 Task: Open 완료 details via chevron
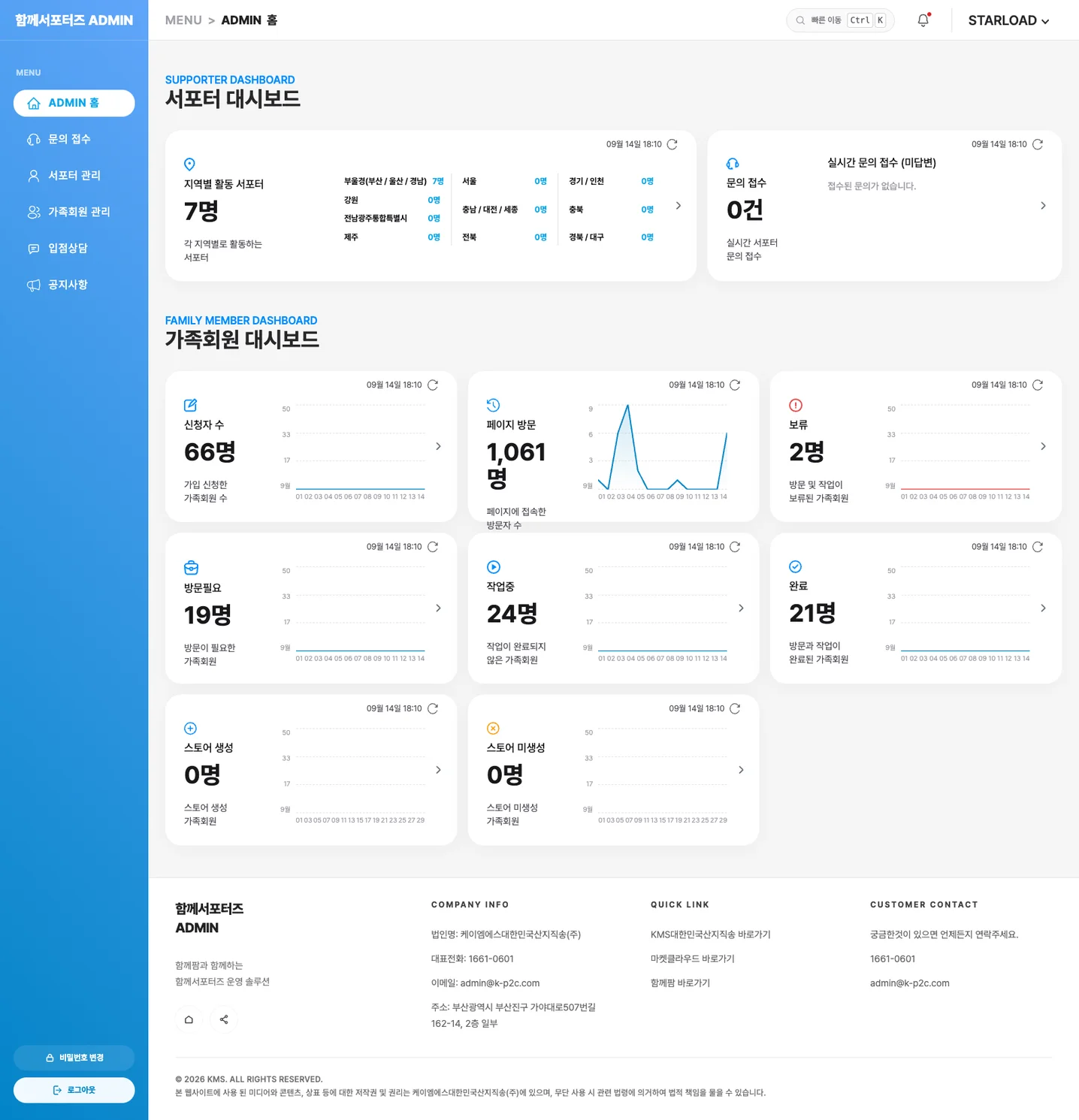[x=1043, y=608]
